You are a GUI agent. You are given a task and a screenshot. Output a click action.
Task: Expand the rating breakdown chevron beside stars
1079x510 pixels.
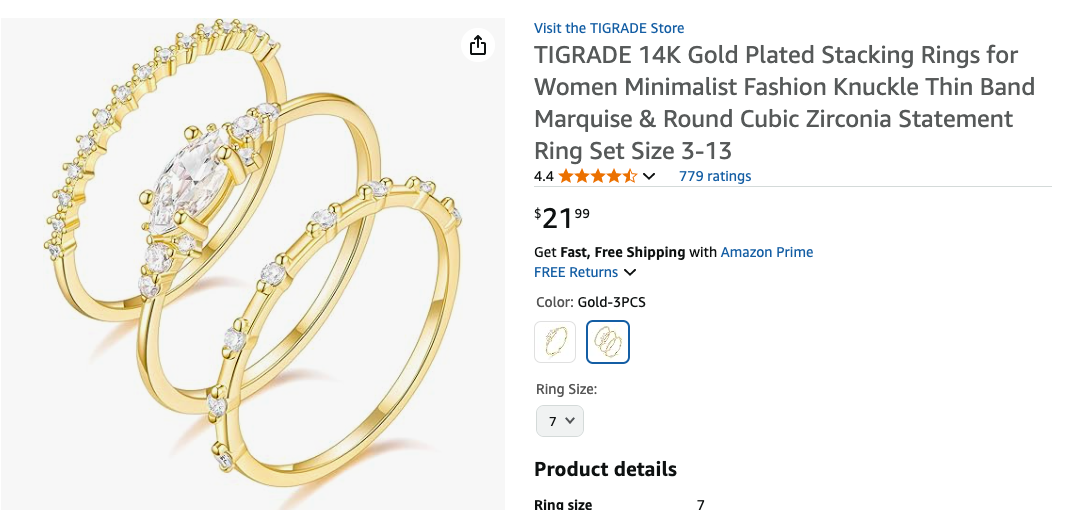(x=649, y=177)
